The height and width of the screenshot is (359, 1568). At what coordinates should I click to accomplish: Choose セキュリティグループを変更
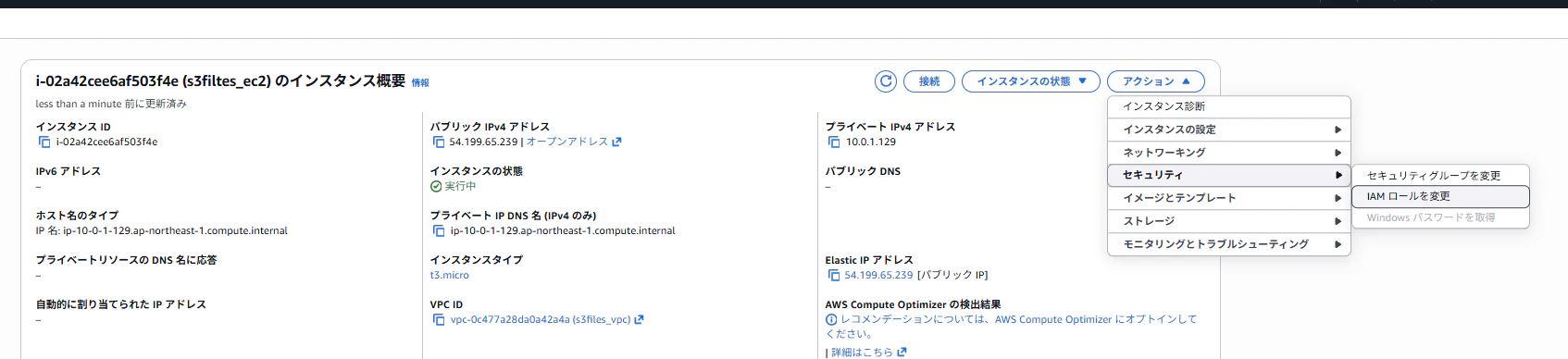click(1440, 175)
